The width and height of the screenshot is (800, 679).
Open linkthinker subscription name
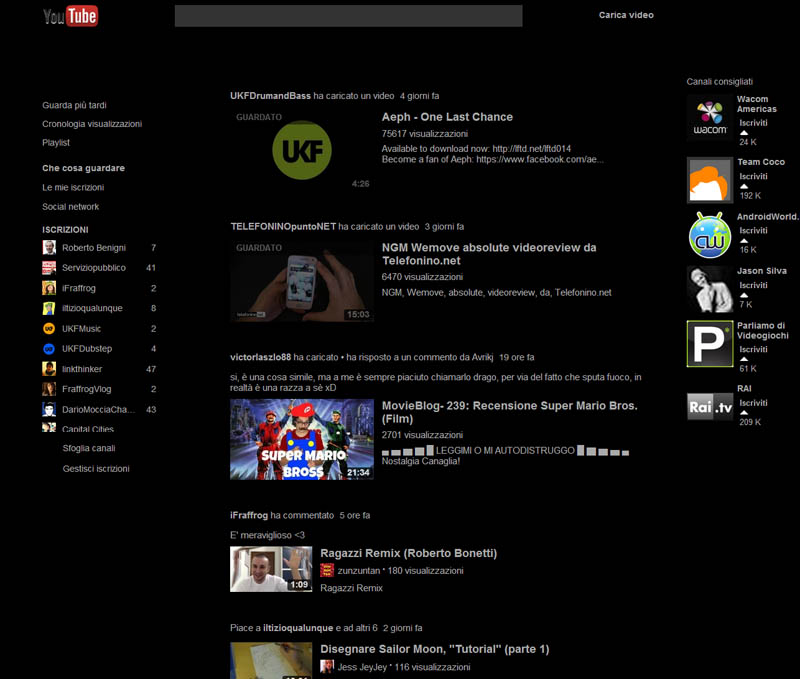click(82, 369)
